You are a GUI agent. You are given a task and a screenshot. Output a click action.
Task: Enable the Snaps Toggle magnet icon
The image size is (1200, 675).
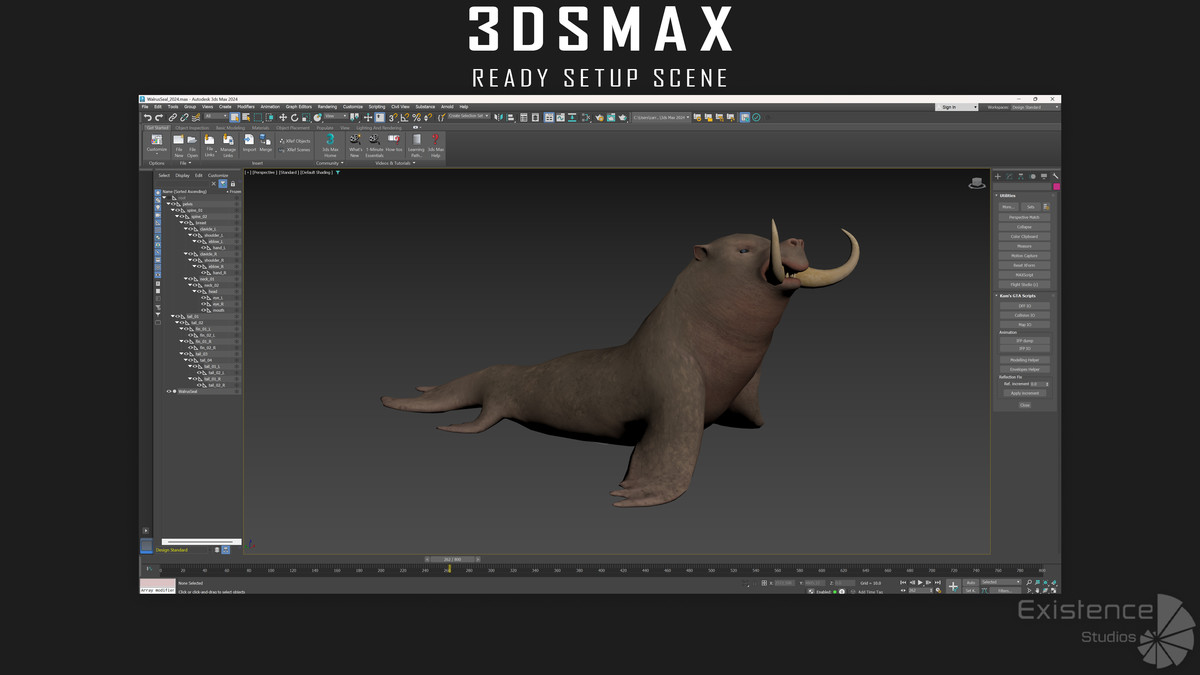click(x=391, y=116)
